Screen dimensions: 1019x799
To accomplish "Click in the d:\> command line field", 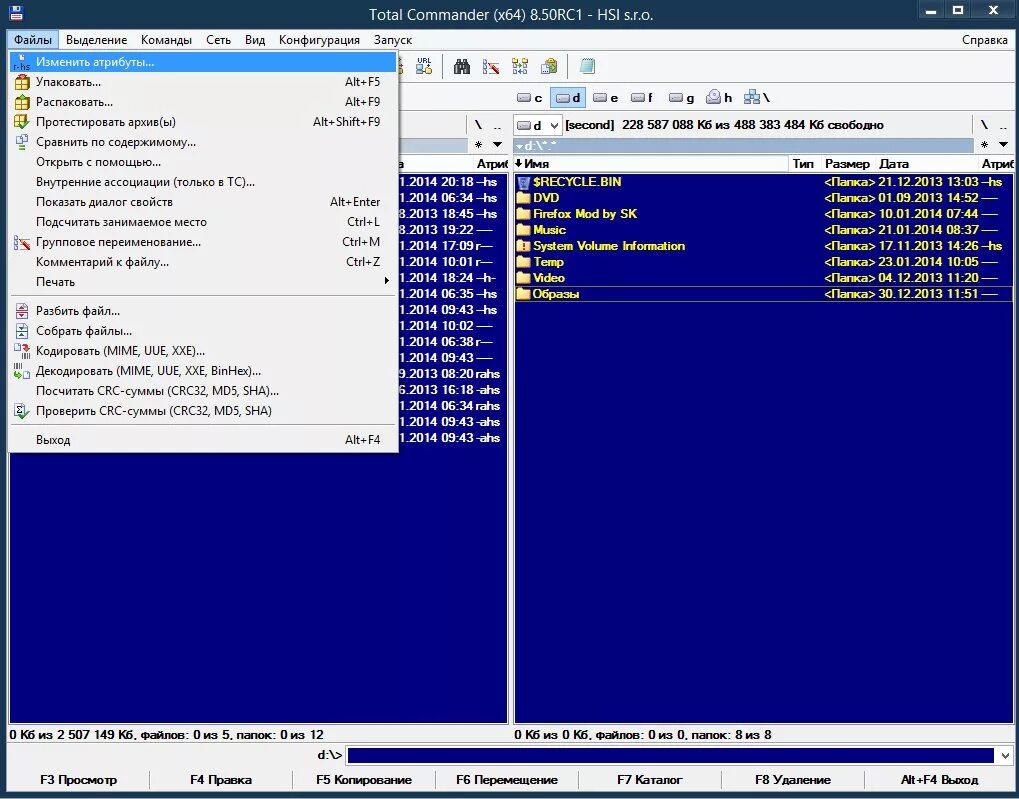I will 670,755.
